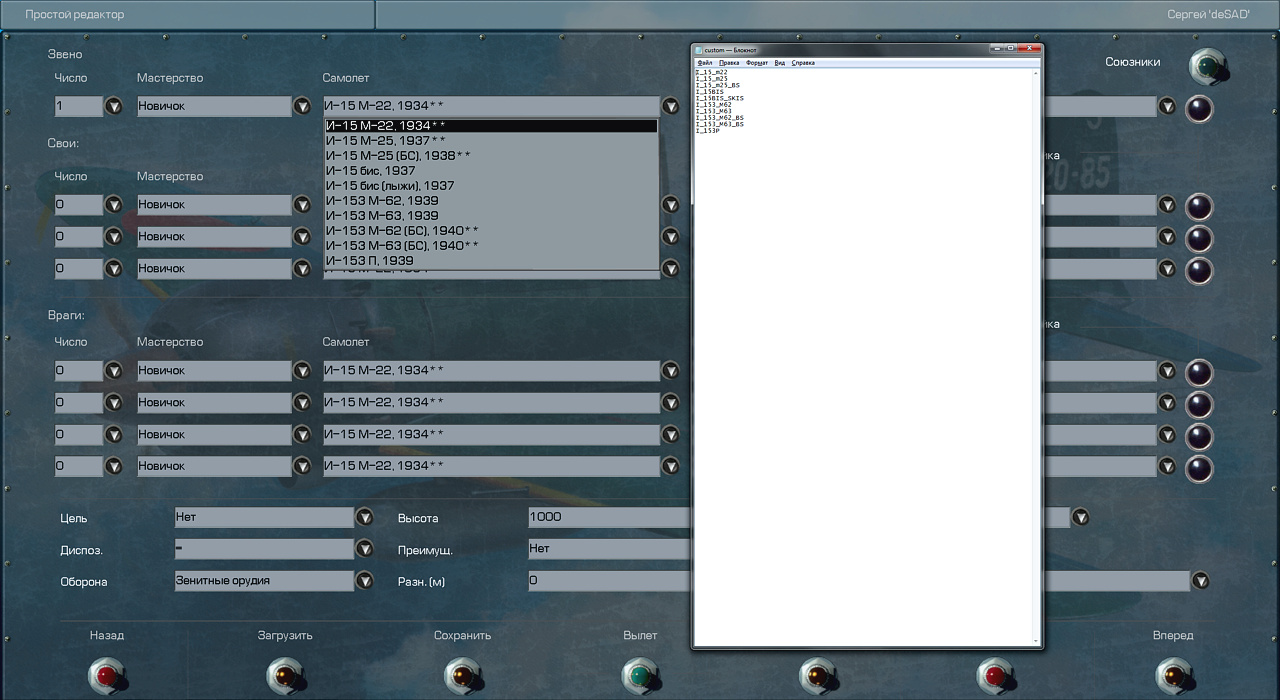This screenshot has height=700, width=1280.
Task: Click the Разн. (м) field showing 0
Action: click(x=609, y=580)
